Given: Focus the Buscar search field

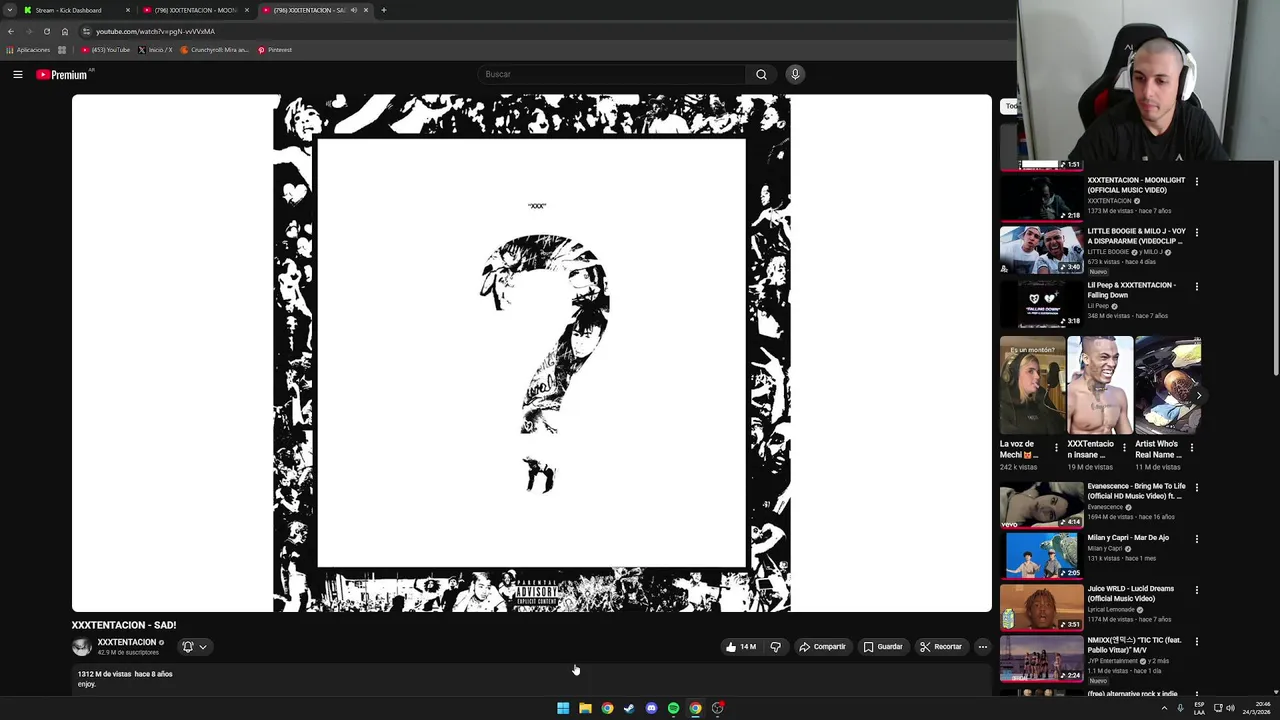Looking at the screenshot, I should point(612,74).
